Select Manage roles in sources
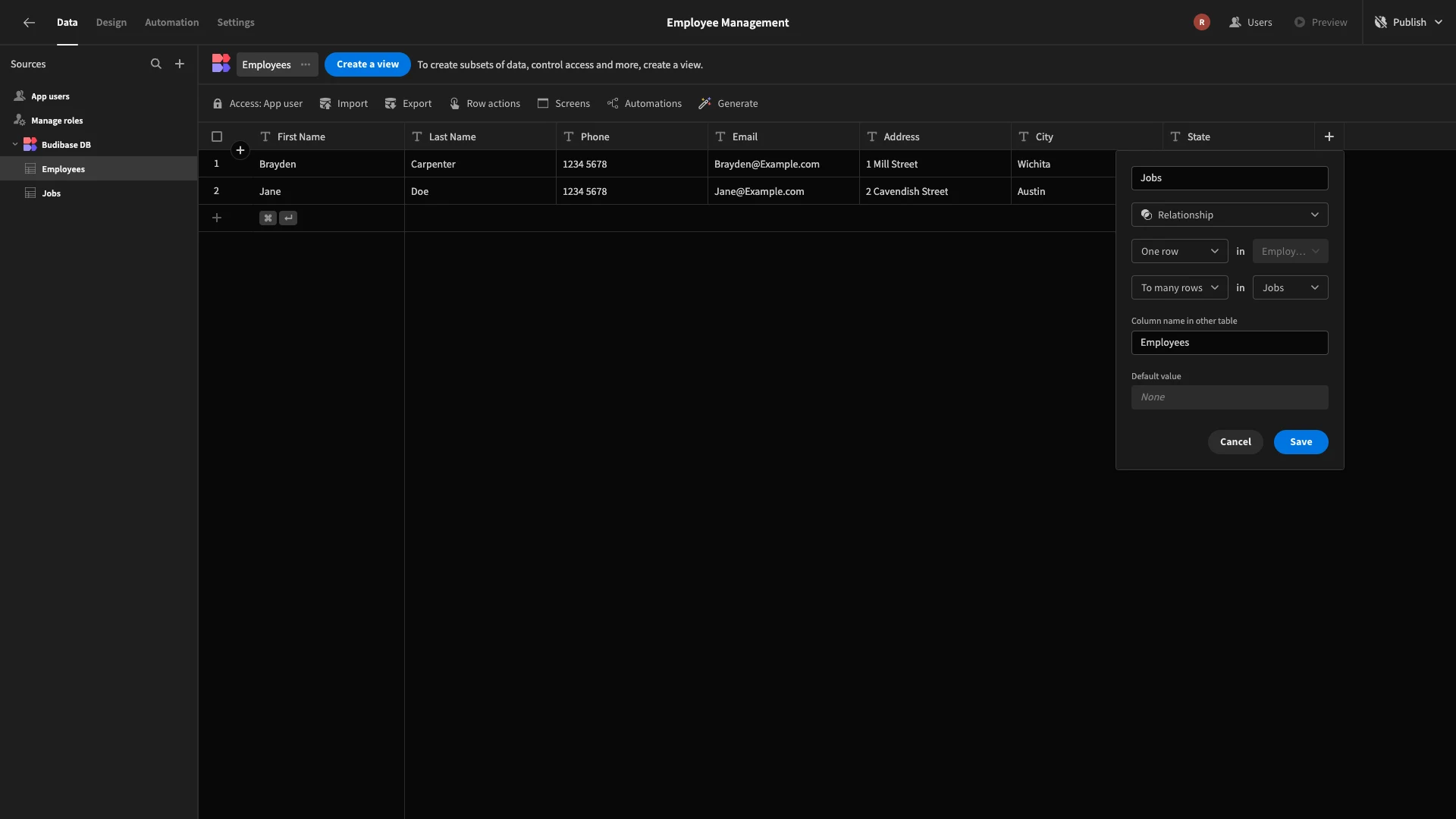This screenshot has width=1456, height=819. coord(99,121)
